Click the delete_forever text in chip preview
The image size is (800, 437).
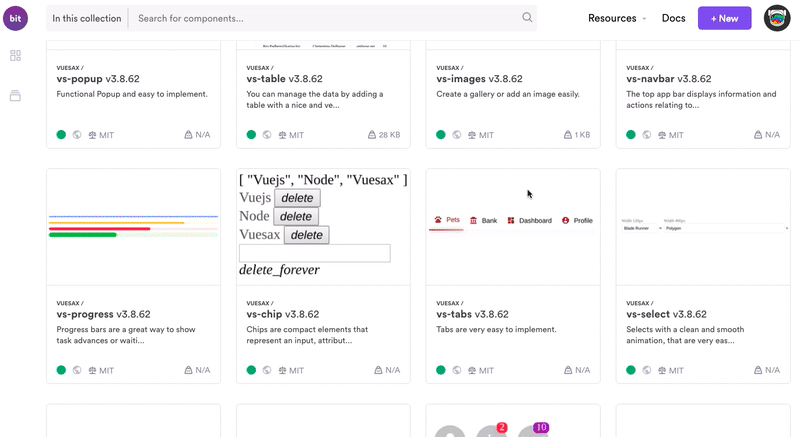point(279,270)
